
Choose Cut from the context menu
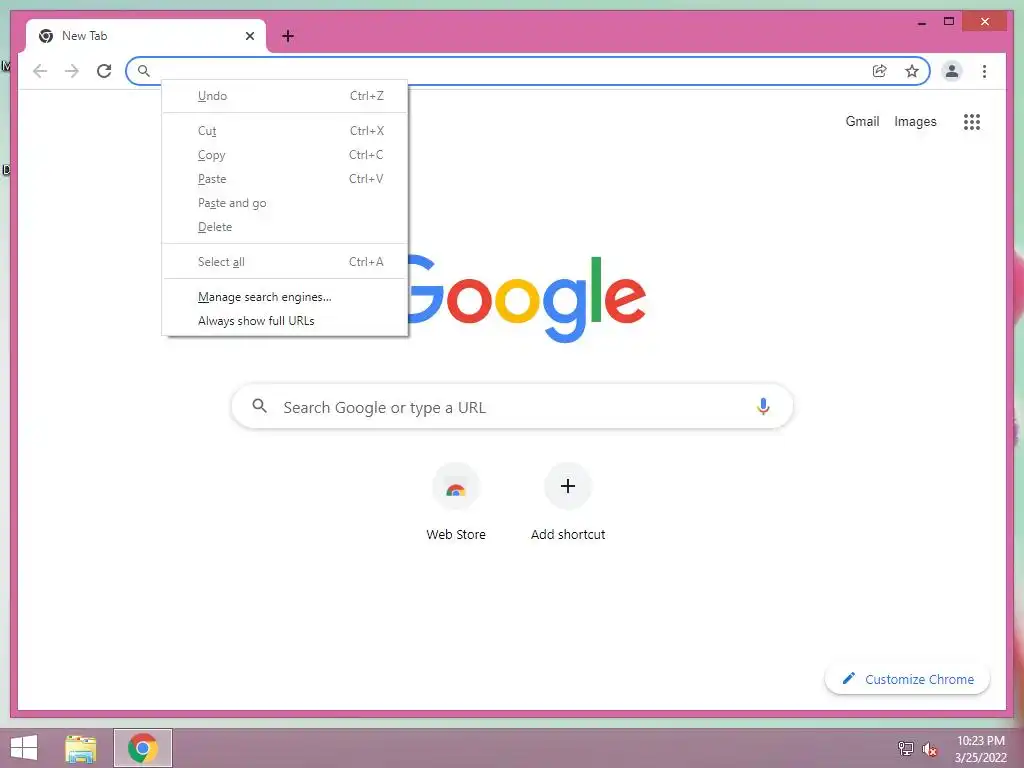point(285,131)
